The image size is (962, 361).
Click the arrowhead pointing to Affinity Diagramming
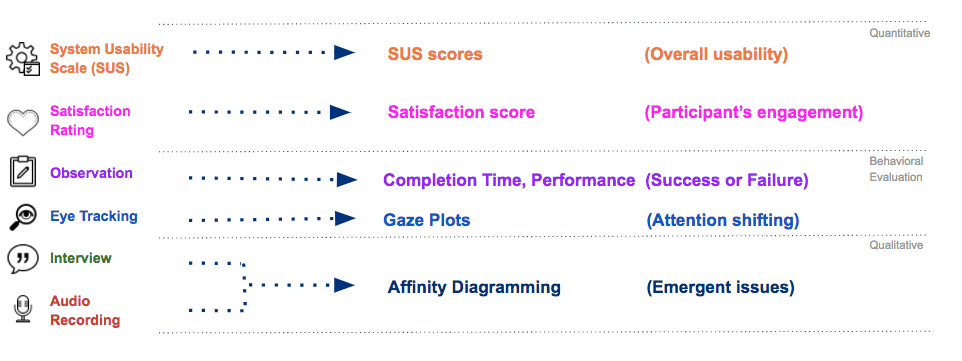(344, 285)
